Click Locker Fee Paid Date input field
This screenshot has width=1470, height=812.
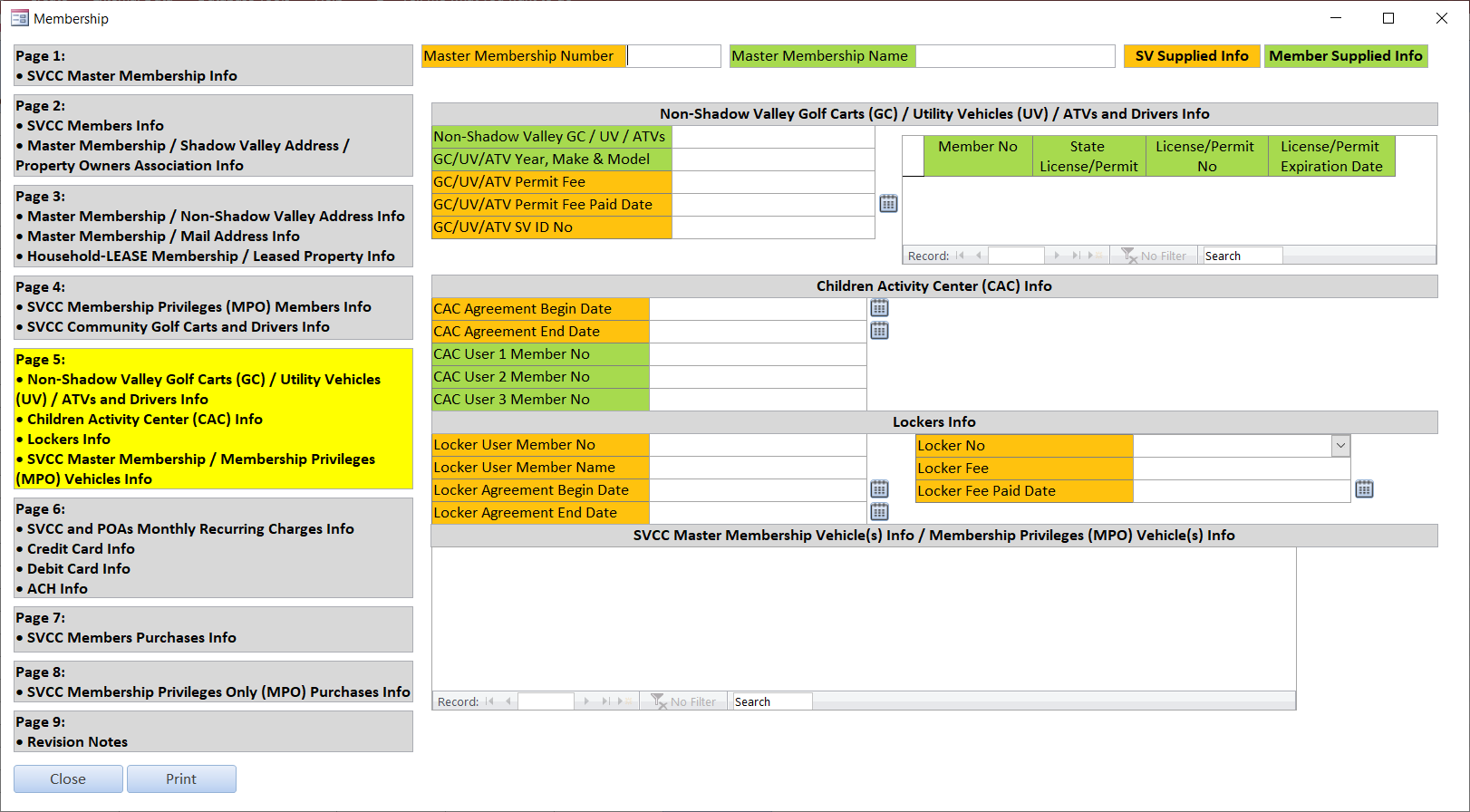(x=1242, y=491)
